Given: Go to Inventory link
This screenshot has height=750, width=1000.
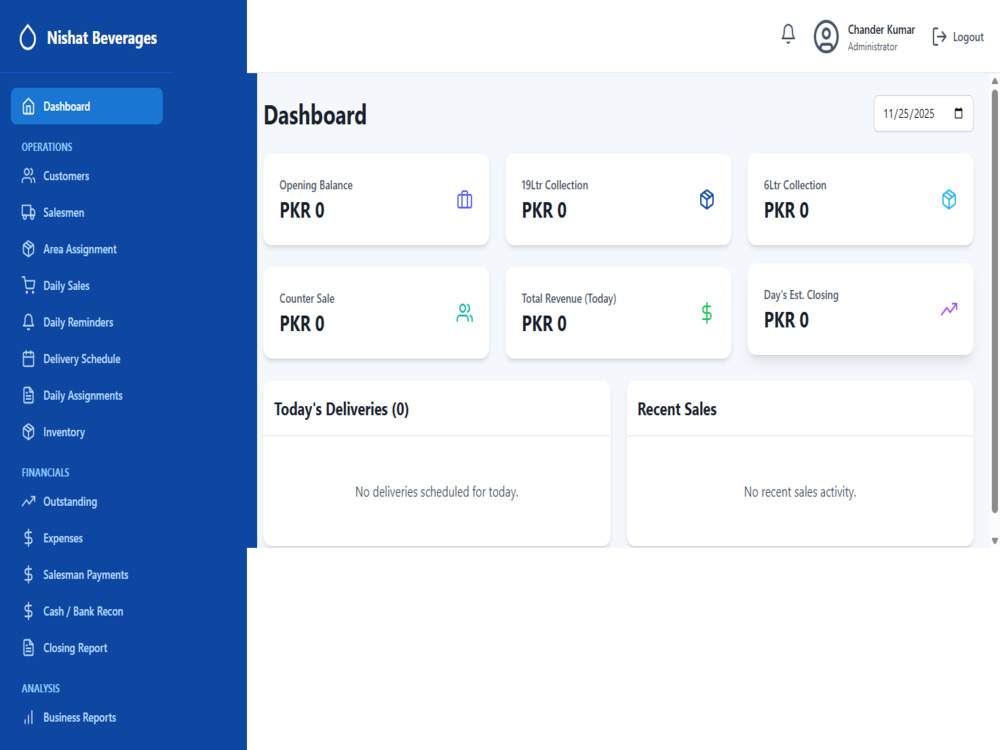Looking at the screenshot, I should click(x=64, y=432).
